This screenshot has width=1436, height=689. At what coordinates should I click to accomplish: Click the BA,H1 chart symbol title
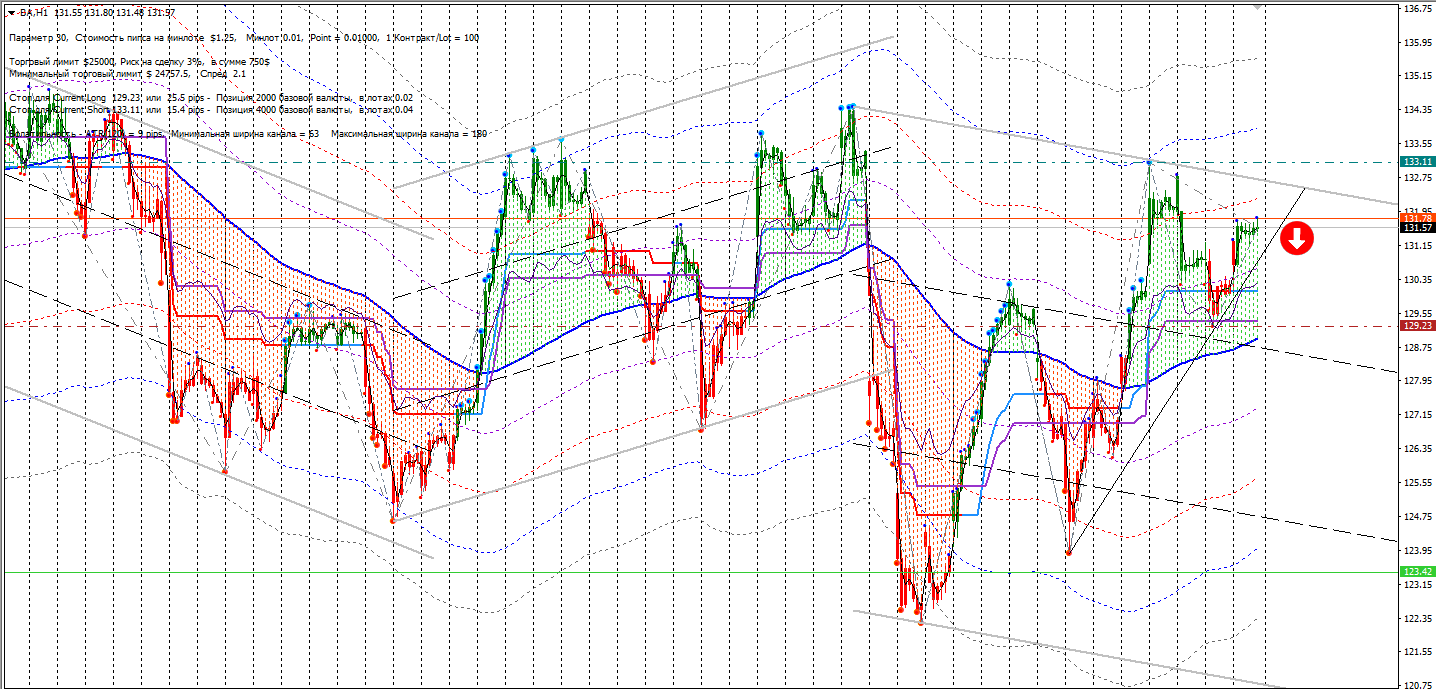[x=34, y=13]
